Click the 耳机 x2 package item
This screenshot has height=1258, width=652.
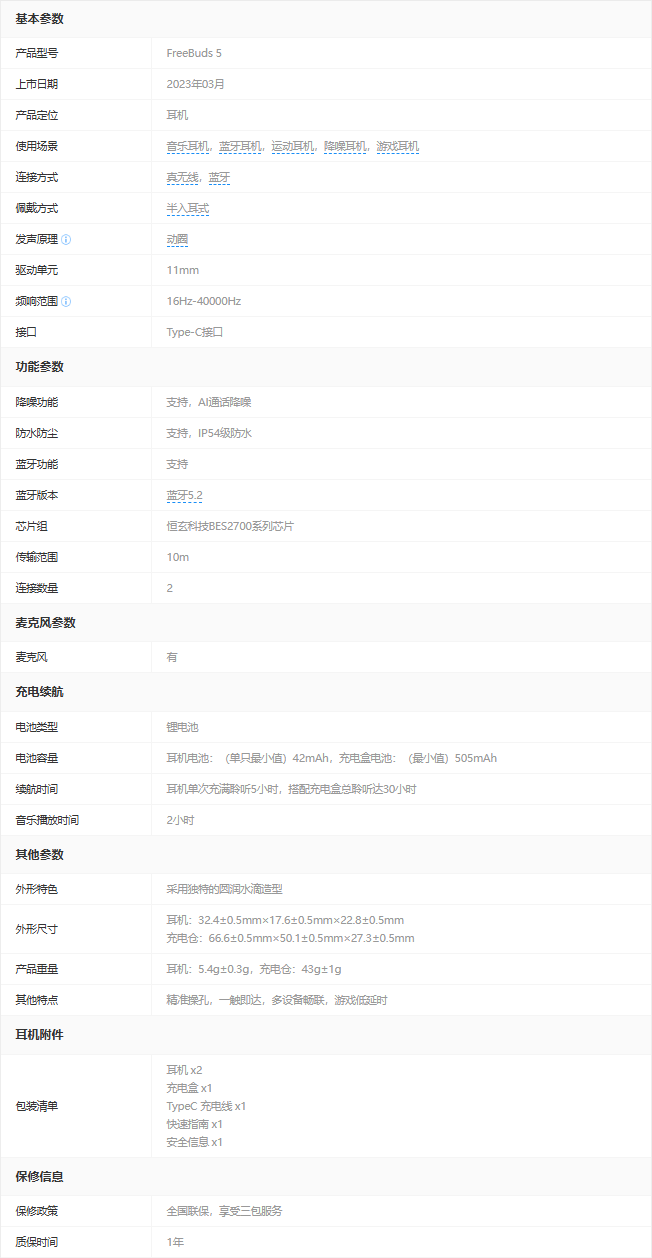[184, 1070]
